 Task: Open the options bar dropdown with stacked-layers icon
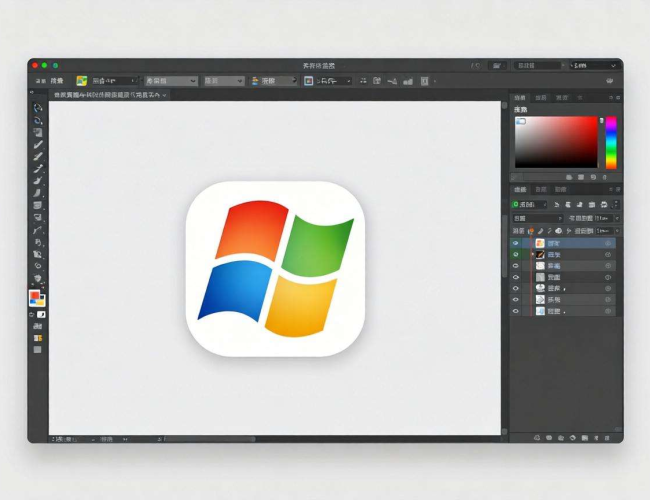point(274,81)
